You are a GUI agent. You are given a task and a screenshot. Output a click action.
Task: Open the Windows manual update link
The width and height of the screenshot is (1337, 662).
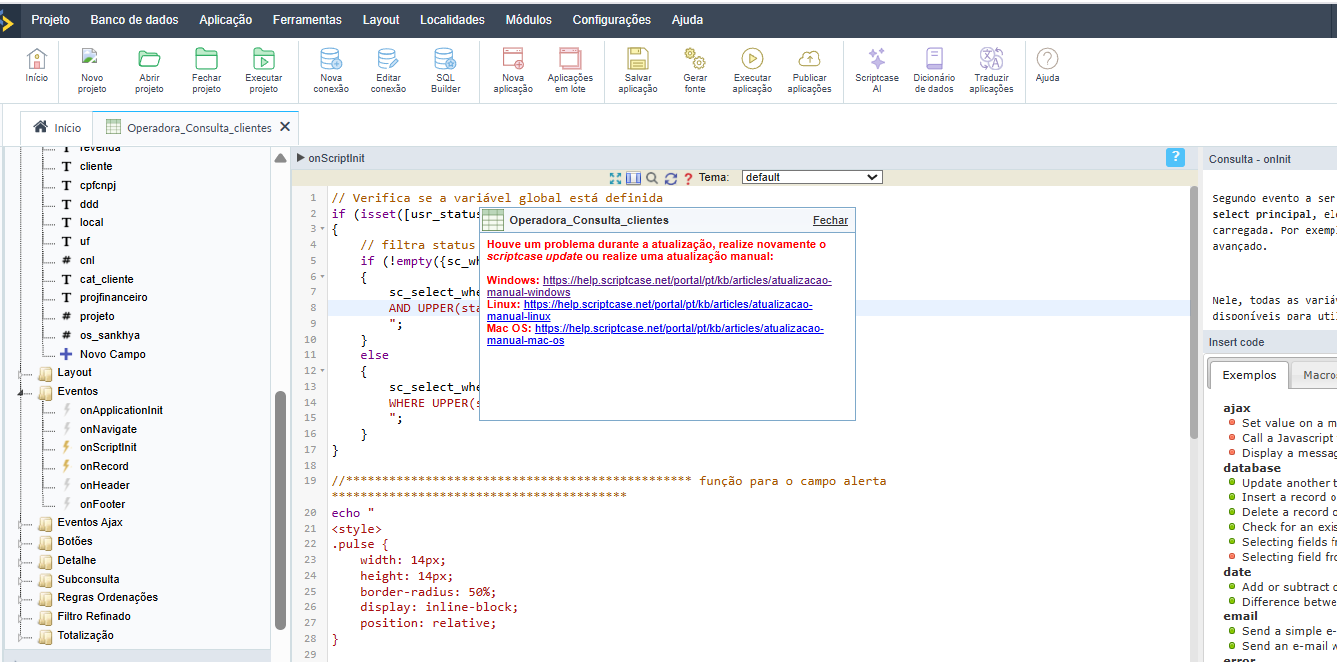(x=659, y=286)
